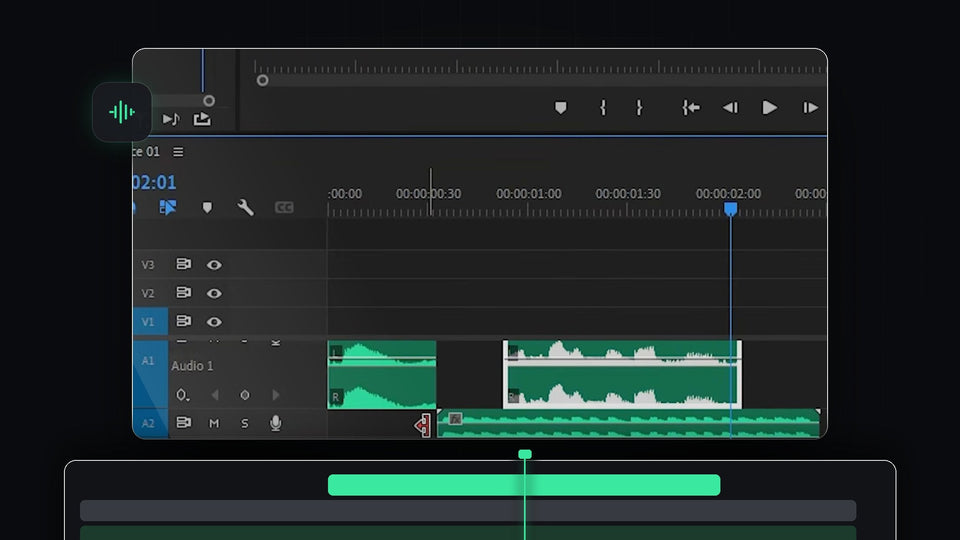Viewport: 960px width, 540px height.
Task: Solo track A2 with the S button
Action: pyautogui.click(x=244, y=423)
